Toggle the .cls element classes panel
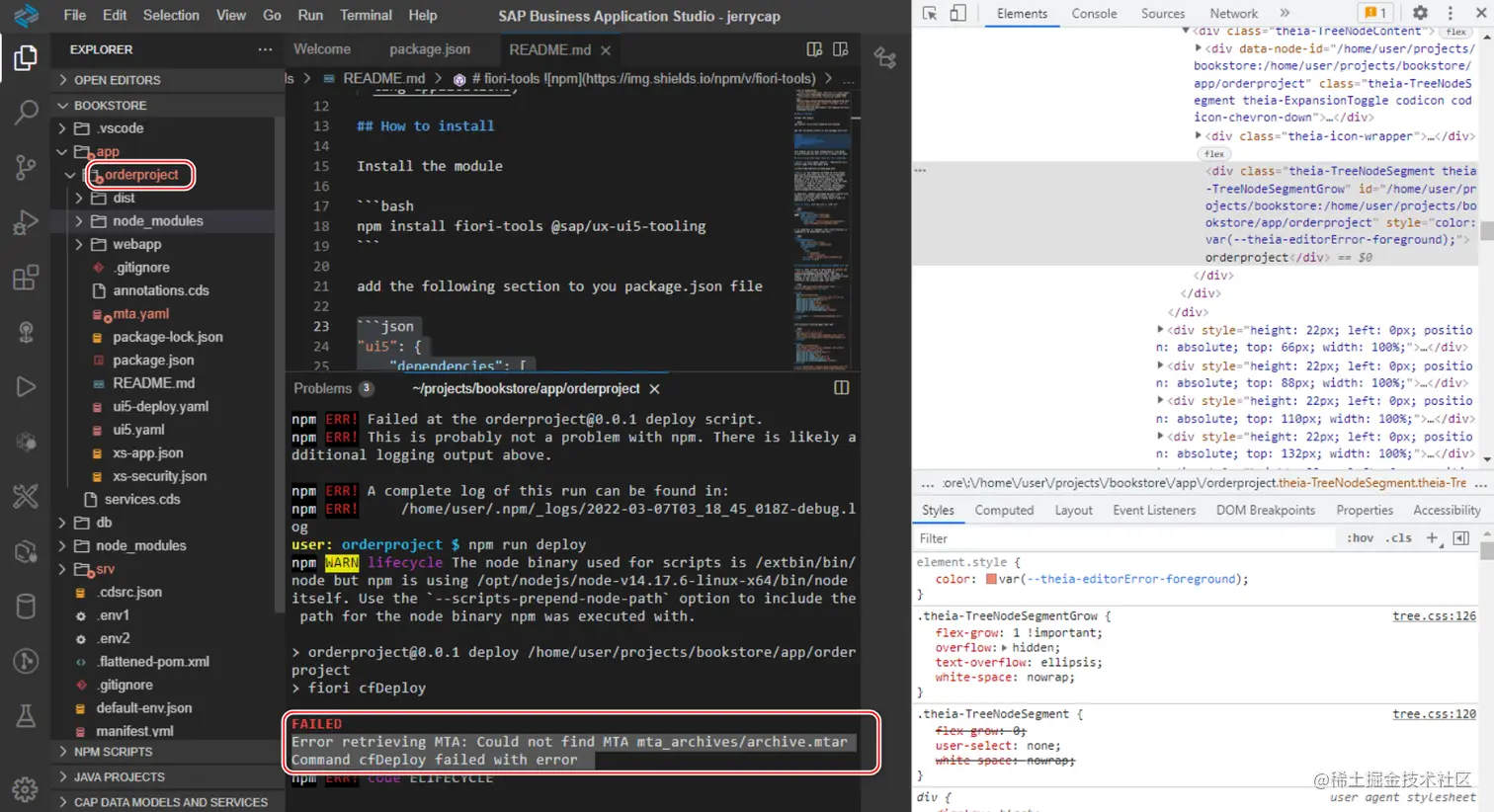 1398,538
